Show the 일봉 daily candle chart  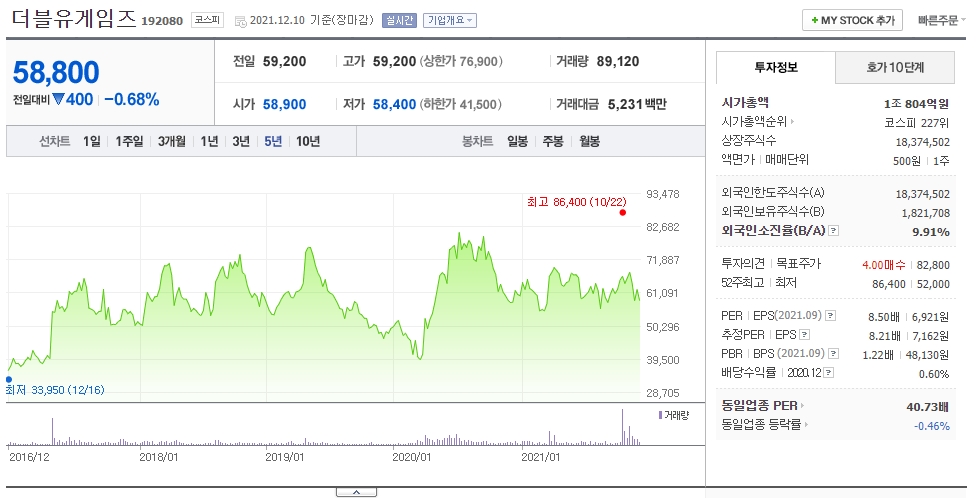point(518,142)
